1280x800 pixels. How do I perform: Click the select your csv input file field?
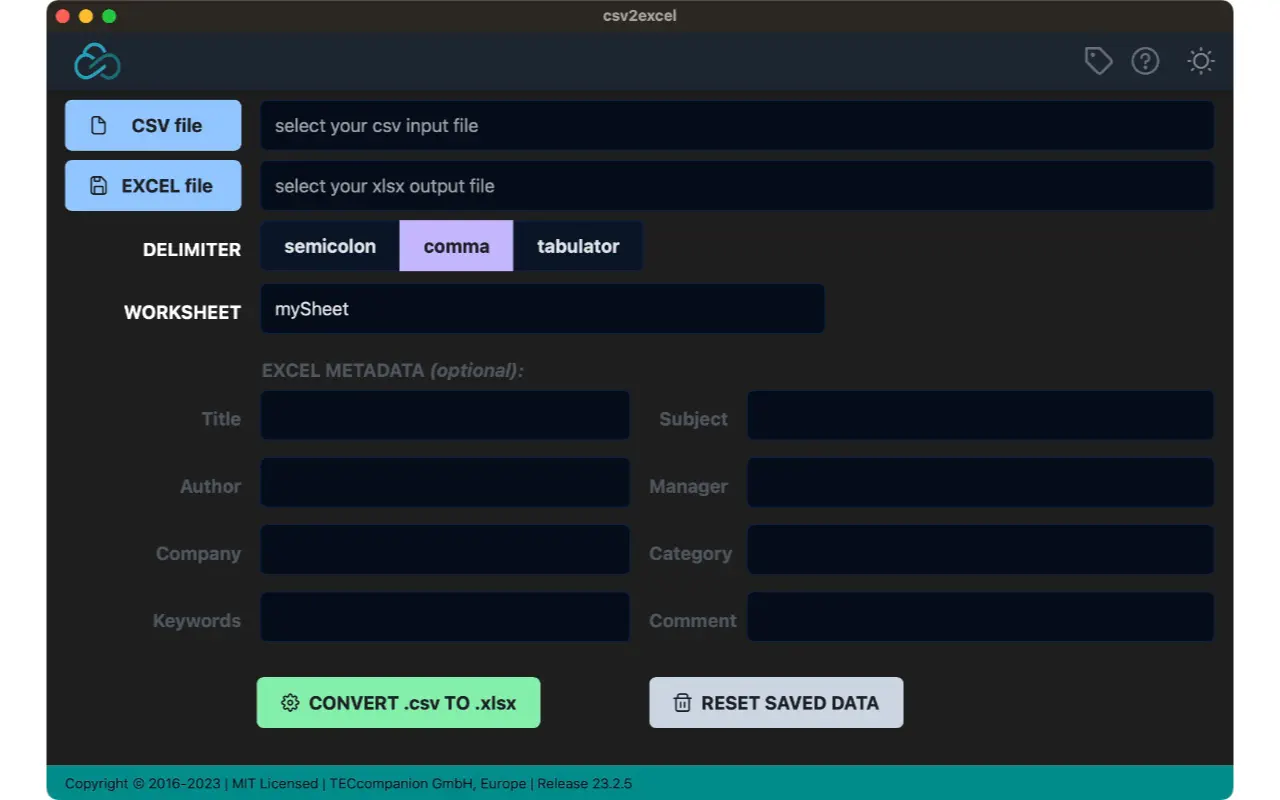click(736, 125)
